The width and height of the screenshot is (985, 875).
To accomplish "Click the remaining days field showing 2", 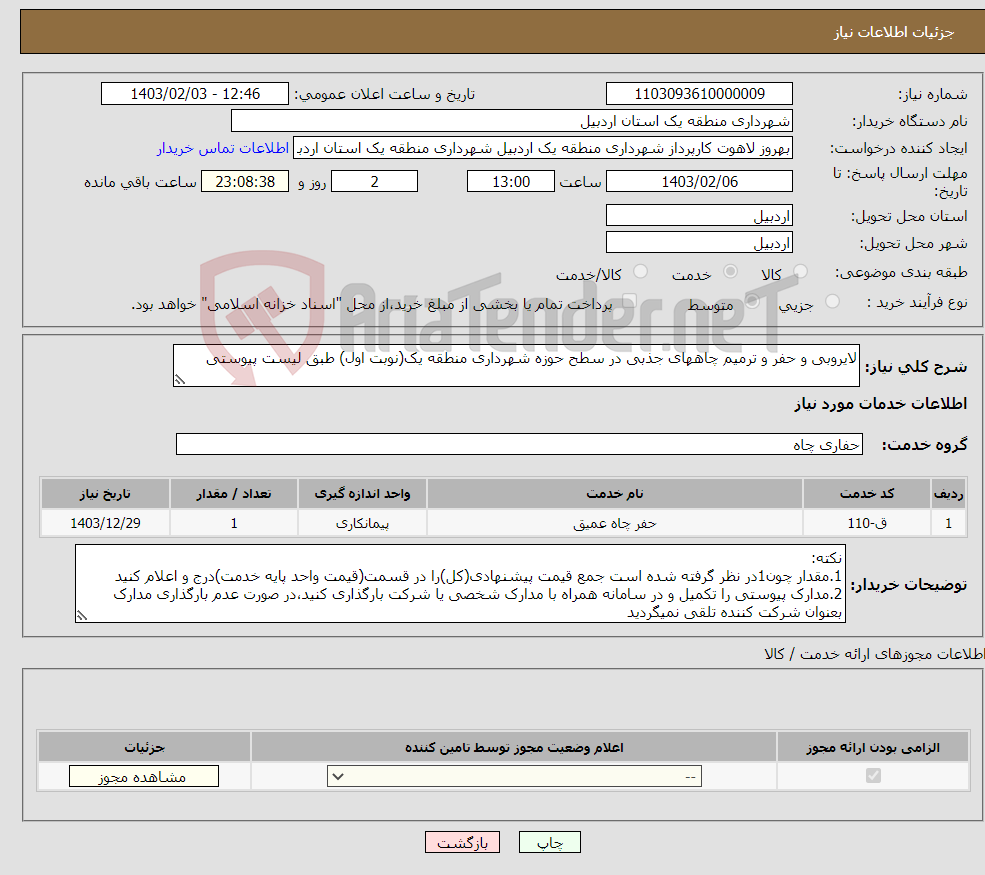I will pos(374,182).
